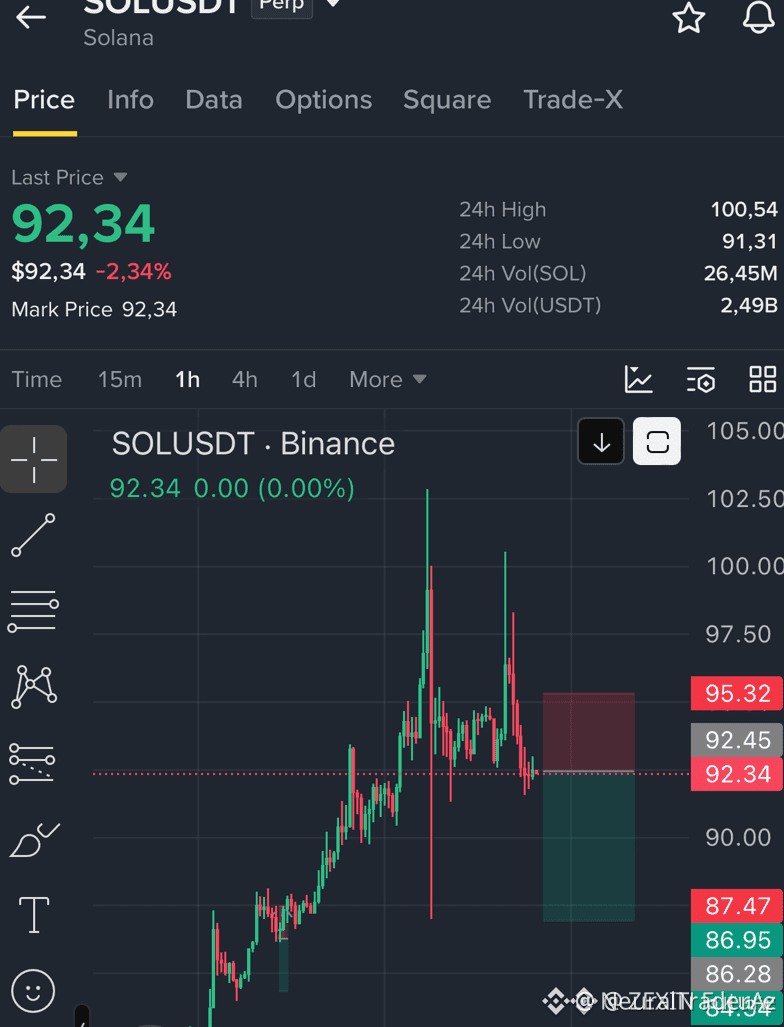Toggle fullscreen chart button
The height and width of the screenshot is (1027, 784).
pyautogui.click(x=657, y=441)
